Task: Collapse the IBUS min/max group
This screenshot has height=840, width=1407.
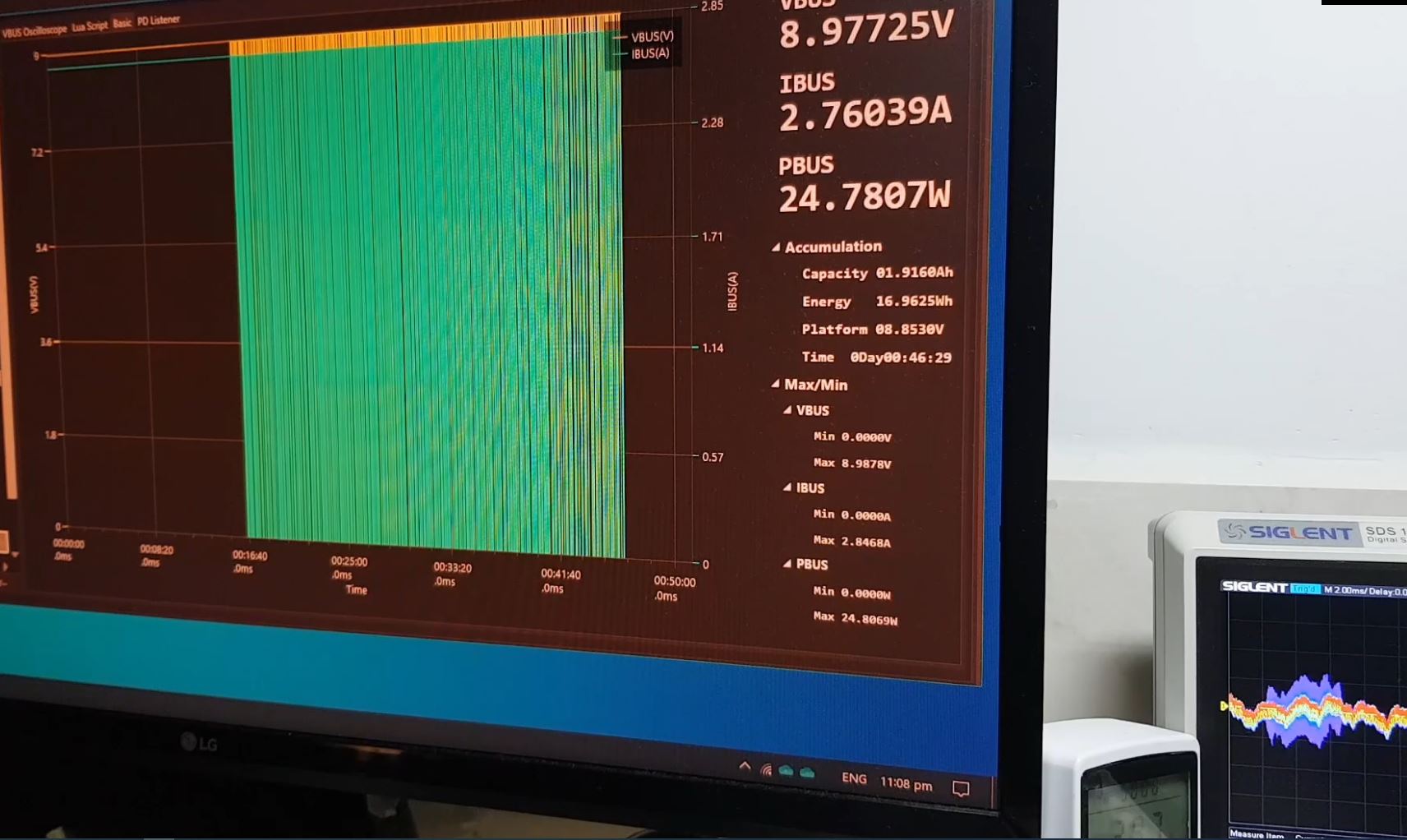Action: pos(787,487)
